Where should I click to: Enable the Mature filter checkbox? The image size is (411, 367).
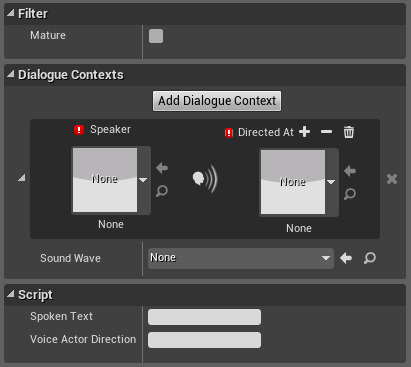pos(156,36)
